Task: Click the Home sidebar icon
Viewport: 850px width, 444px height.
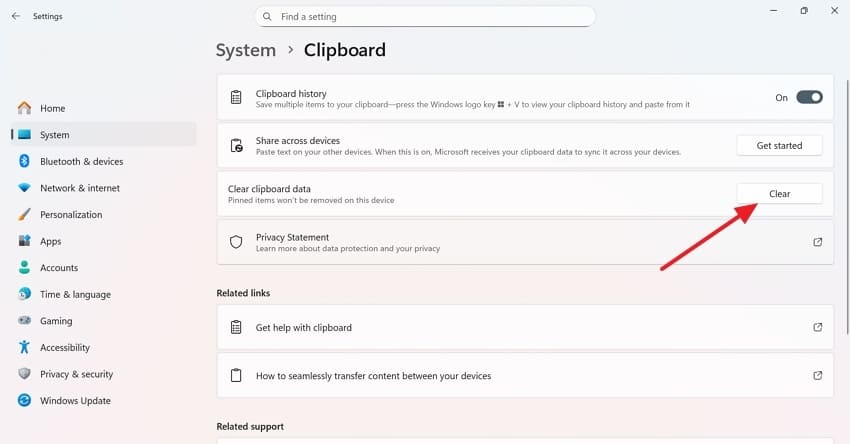Action: pyautogui.click(x=24, y=108)
